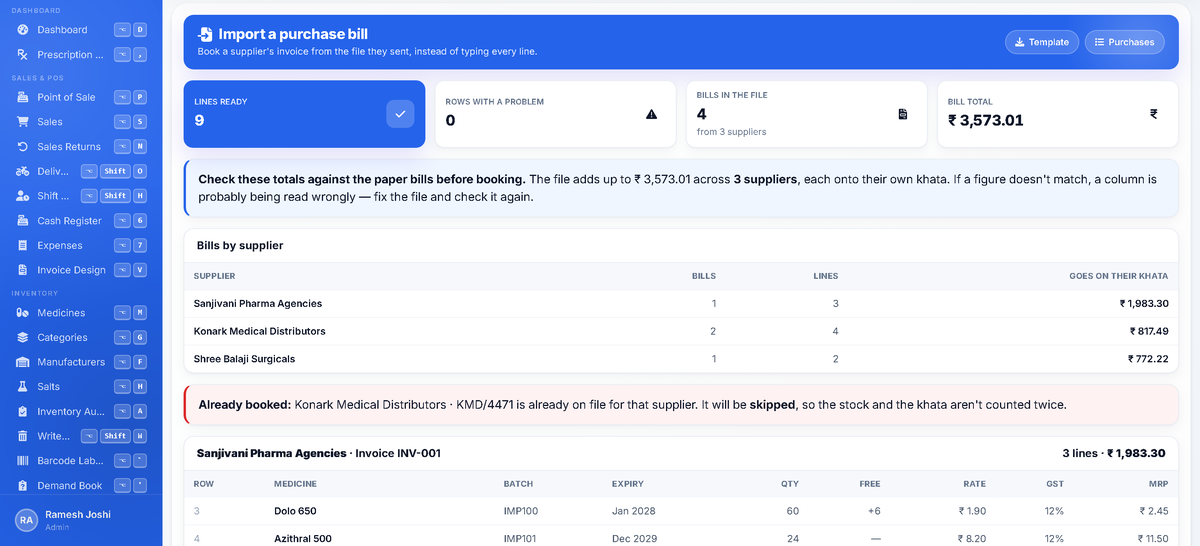Click the Sales cart icon
The width and height of the screenshot is (1200, 546).
pos(23,122)
